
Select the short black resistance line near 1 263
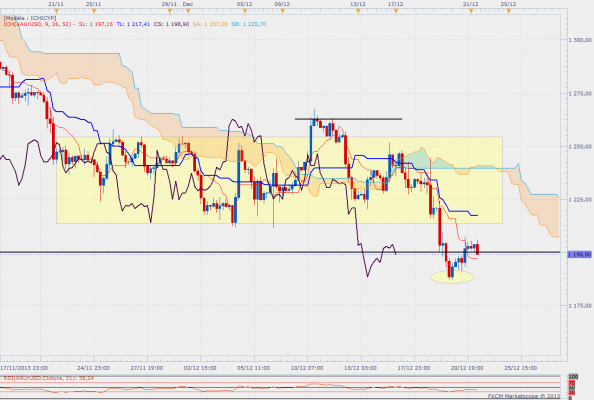pos(349,119)
